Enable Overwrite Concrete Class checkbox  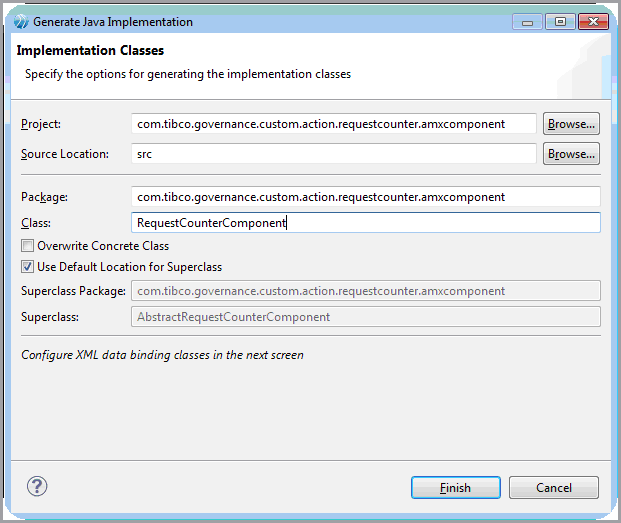28,246
